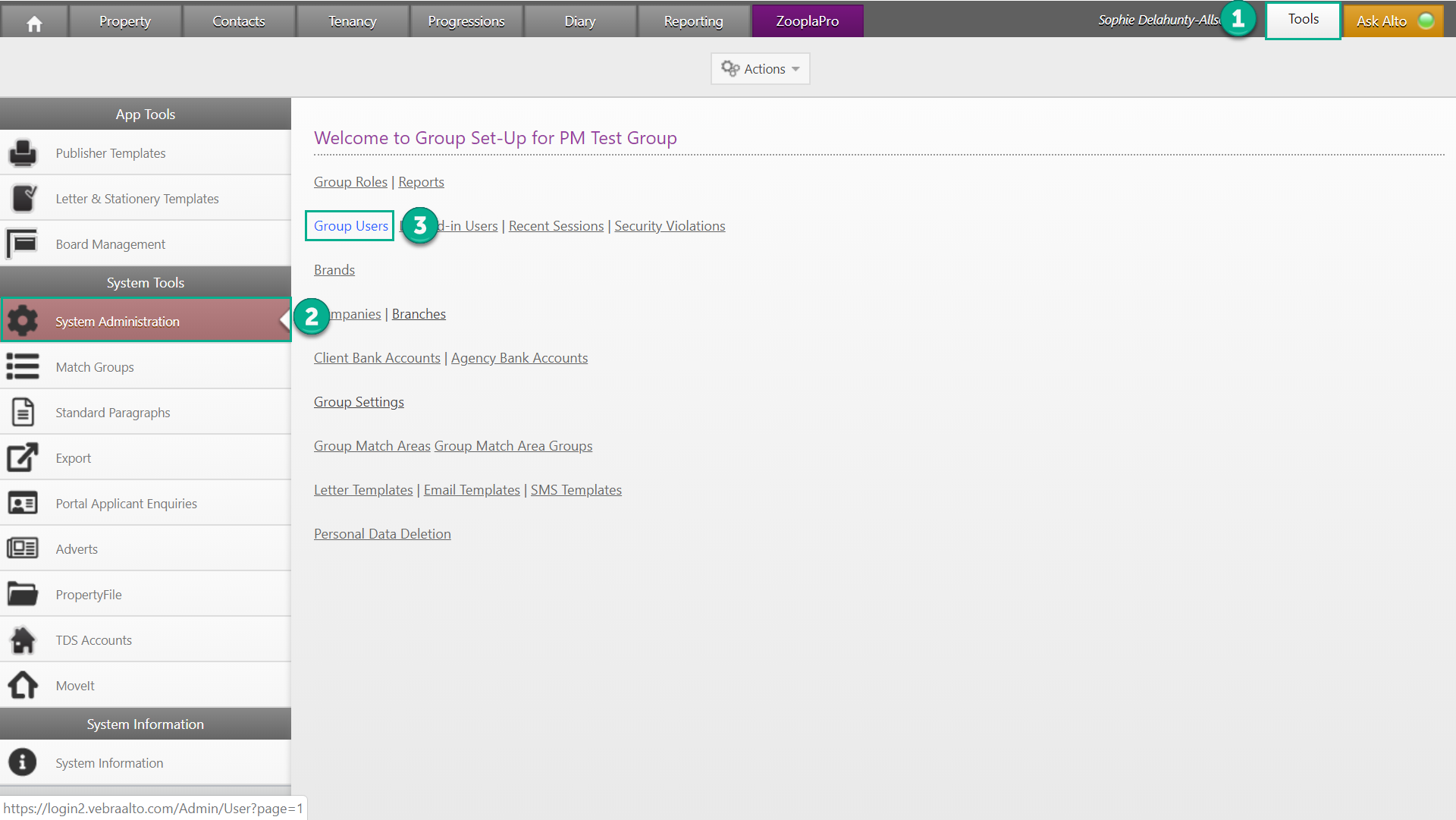Image resolution: width=1456 pixels, height=820 pixels.
Task: Select the System Administration gear icon
Action: [x=23, y=321]
